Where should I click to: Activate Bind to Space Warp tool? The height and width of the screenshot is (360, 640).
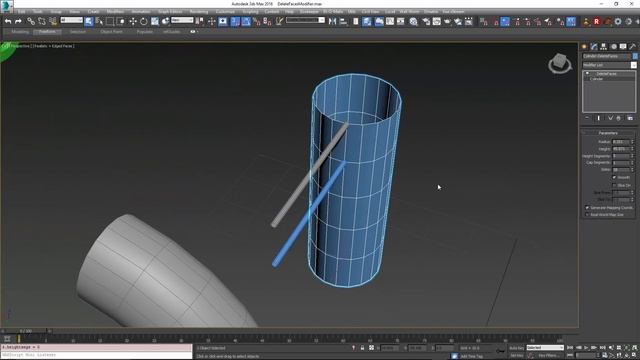pyautogui.click(x=53, y=21)
